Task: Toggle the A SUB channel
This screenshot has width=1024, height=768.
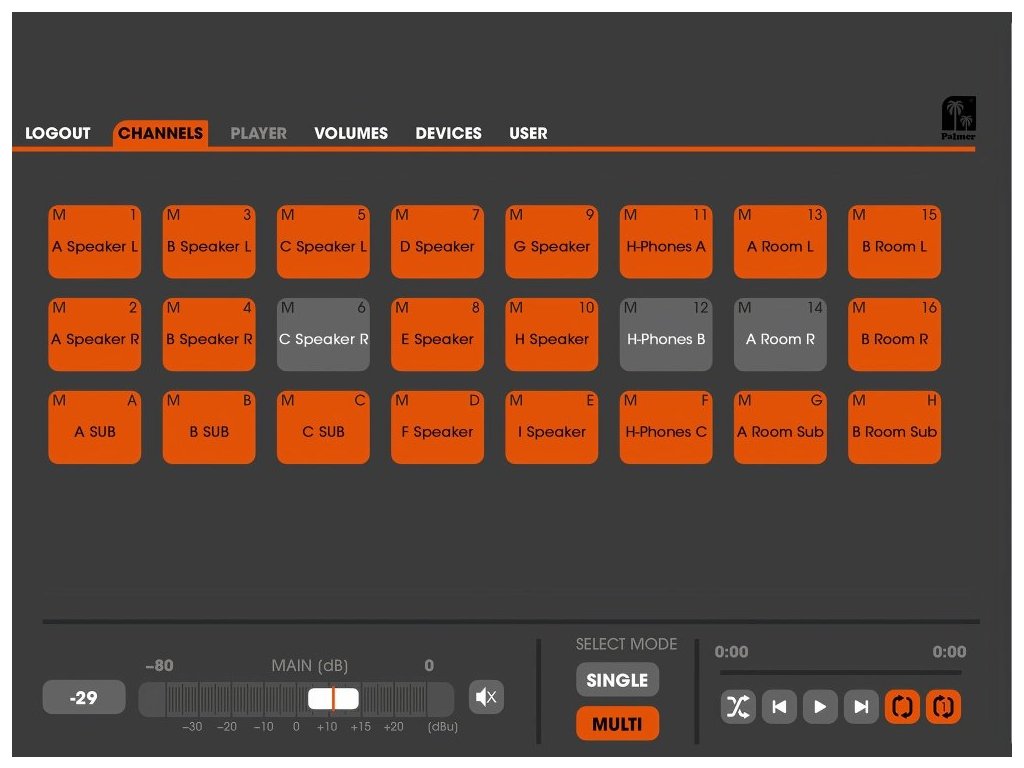Action: (x=95, y=427)
